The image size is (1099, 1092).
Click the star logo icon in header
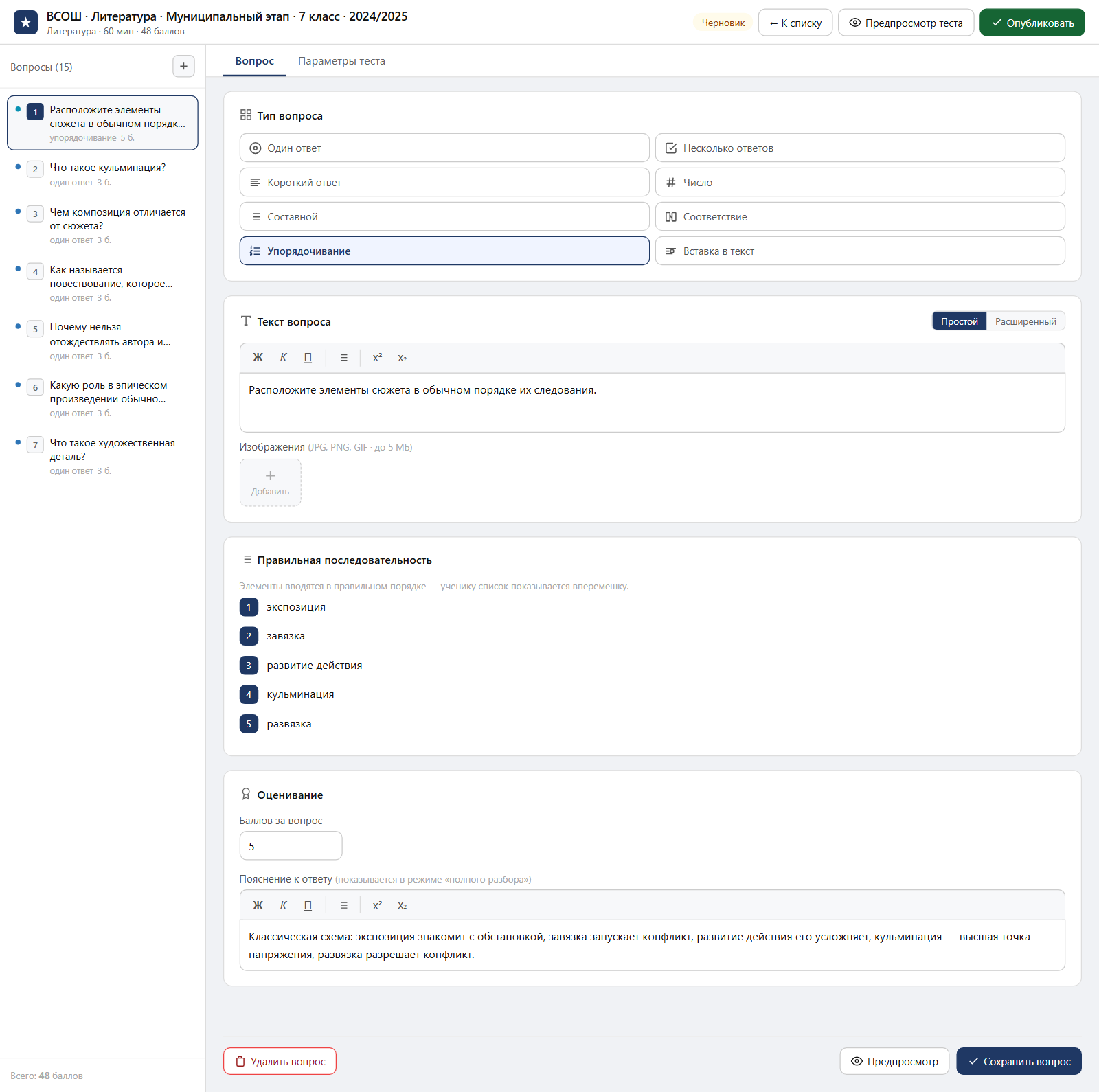[25, 23]
